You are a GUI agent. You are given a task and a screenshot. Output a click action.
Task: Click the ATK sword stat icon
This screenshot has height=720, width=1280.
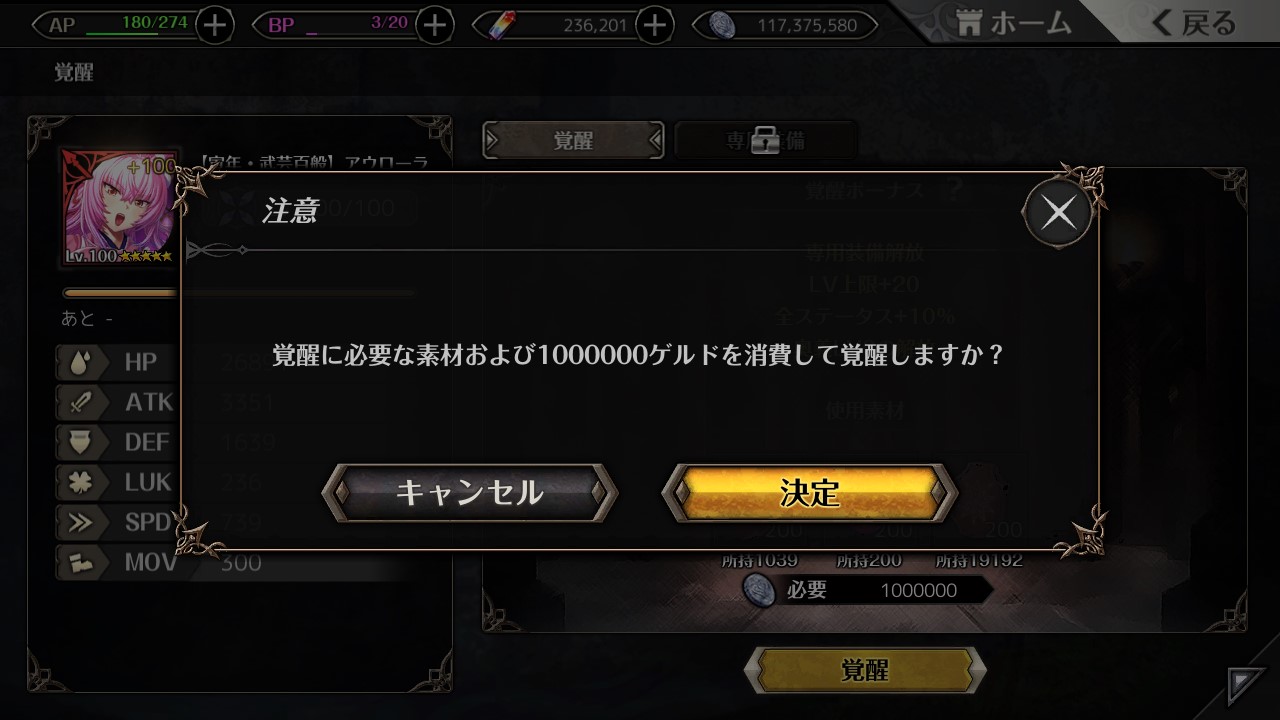pyautogui.click(x=80, y=402)
